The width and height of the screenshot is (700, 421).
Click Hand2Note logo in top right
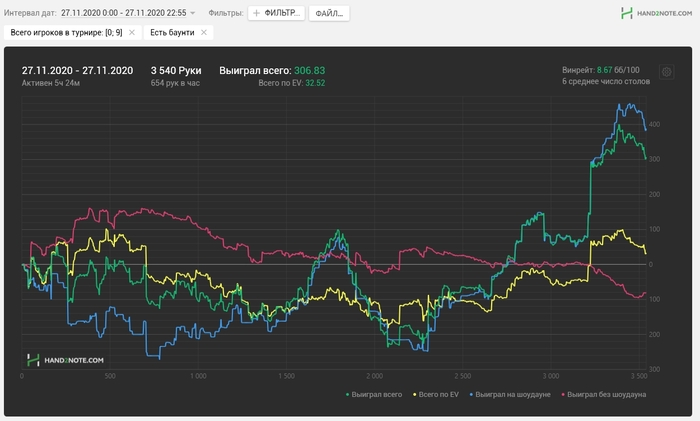(656, 13)
